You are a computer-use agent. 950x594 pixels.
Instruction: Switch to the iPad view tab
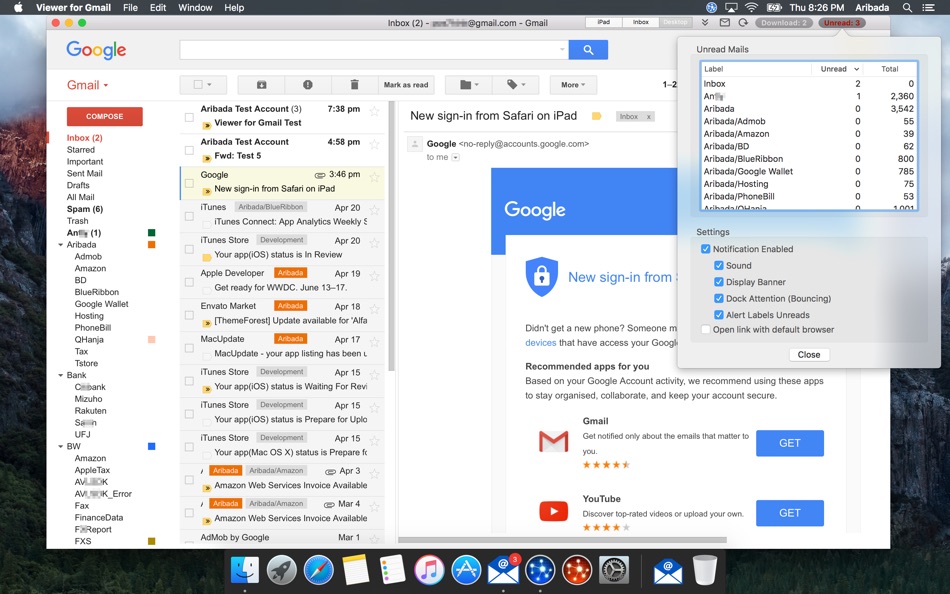point(603,22)
